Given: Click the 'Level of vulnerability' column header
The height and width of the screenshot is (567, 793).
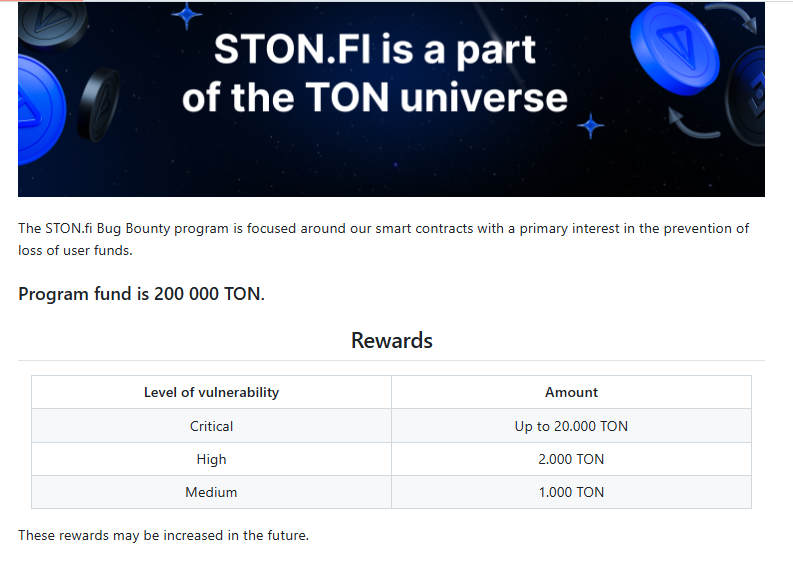Looking at the screenshot, I should [x=211, y=392].
